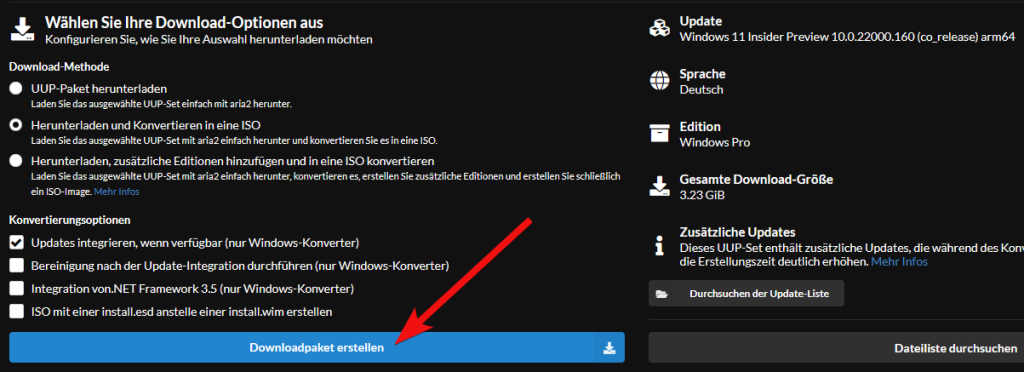Click the Downloadpaket erstellen button
The width and height of the screenshot is (1024, 372).
point(317,347)
